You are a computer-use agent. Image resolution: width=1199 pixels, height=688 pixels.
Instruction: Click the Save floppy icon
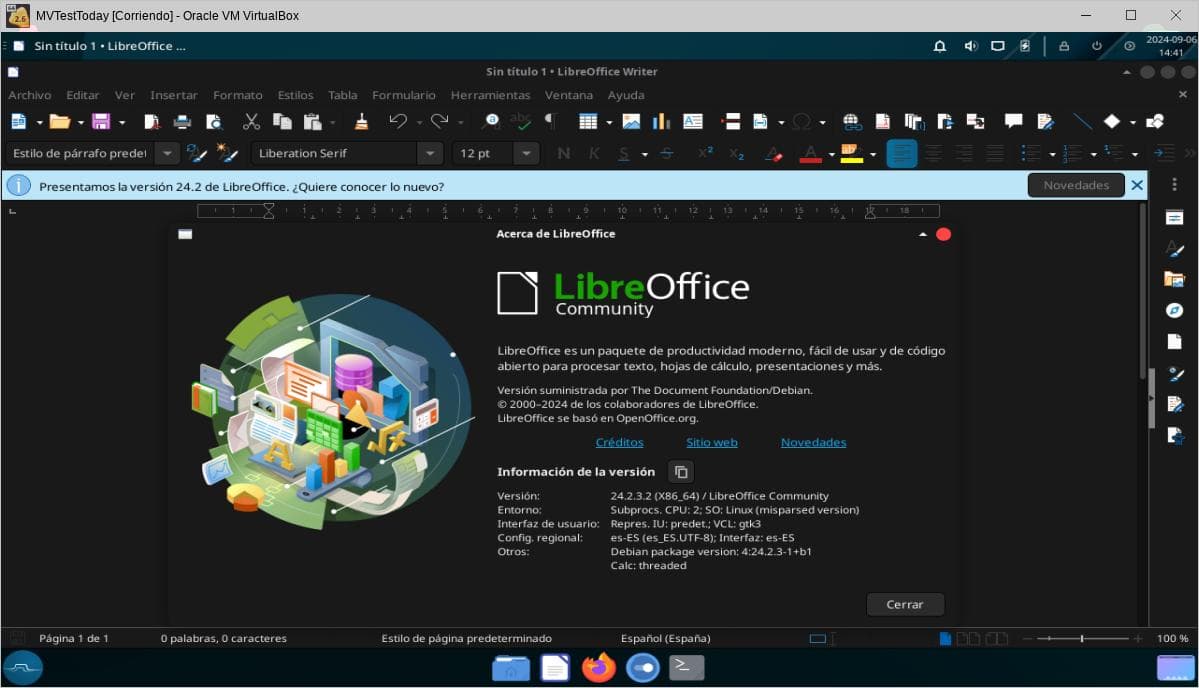[x=101, y=122]
